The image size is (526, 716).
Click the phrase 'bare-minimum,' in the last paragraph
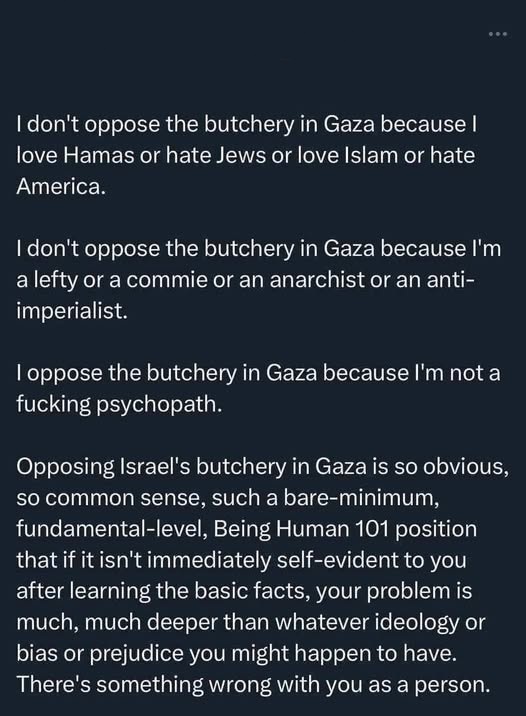362,498
